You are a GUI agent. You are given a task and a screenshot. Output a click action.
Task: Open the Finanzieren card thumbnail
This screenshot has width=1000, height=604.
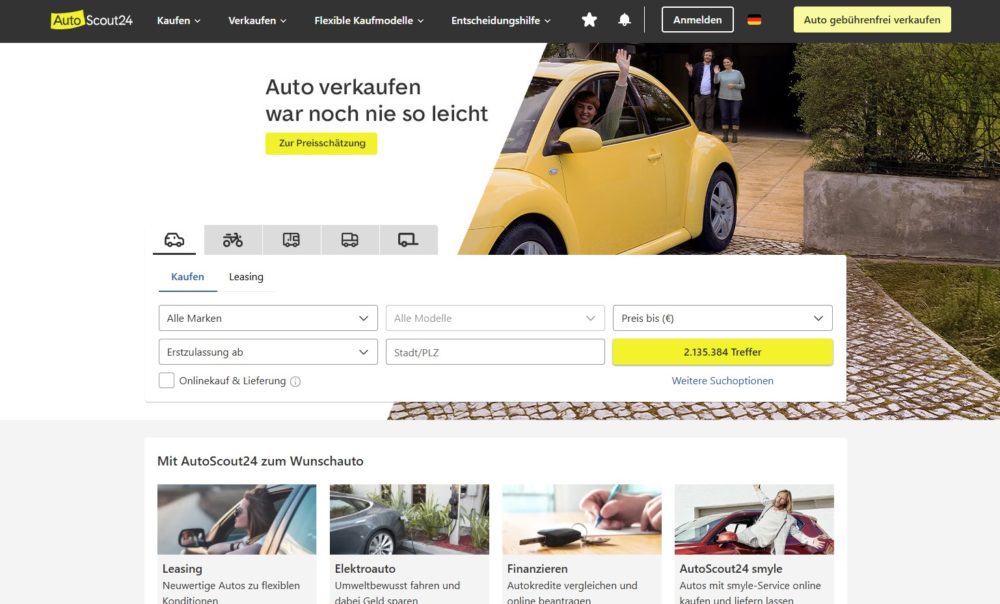582,519
